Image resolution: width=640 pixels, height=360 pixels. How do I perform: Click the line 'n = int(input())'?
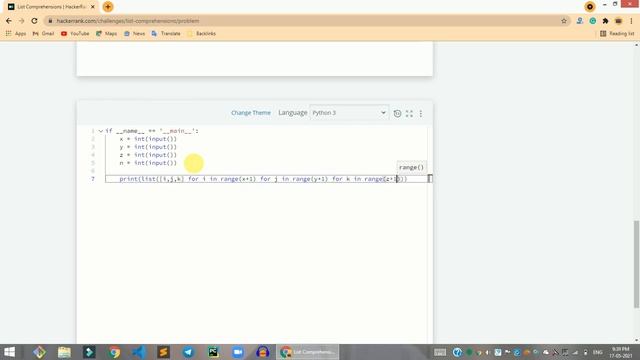[148, 163]
